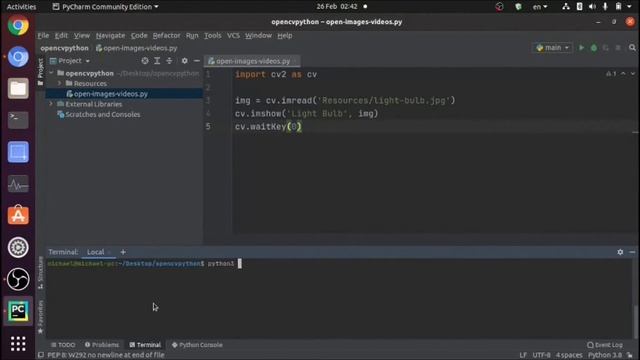Open Chromium browser from the dock
Image resolution: width=640 pixels, height=360 pixels.
coord(18,57)
